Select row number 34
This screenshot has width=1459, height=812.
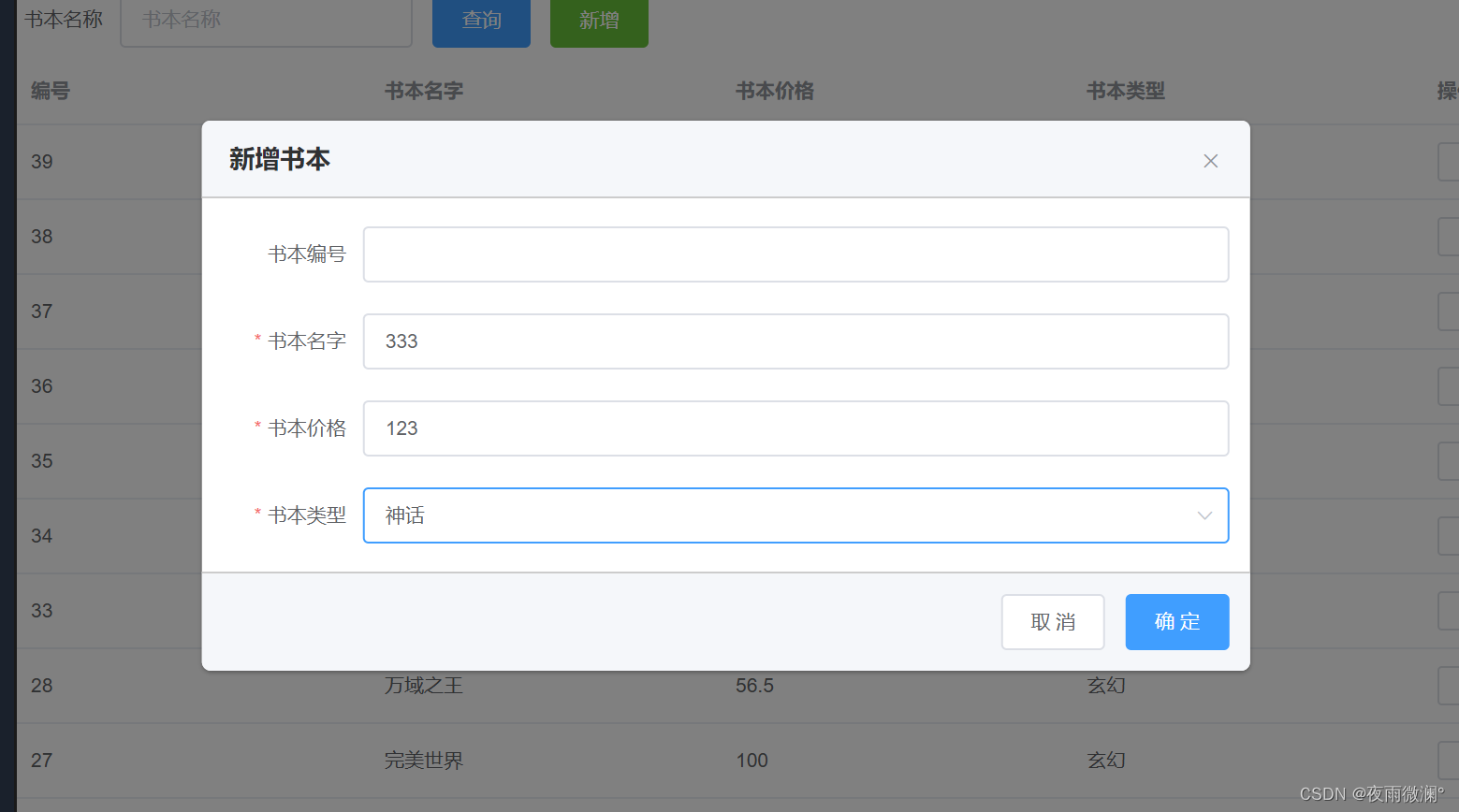coord(42,536)
